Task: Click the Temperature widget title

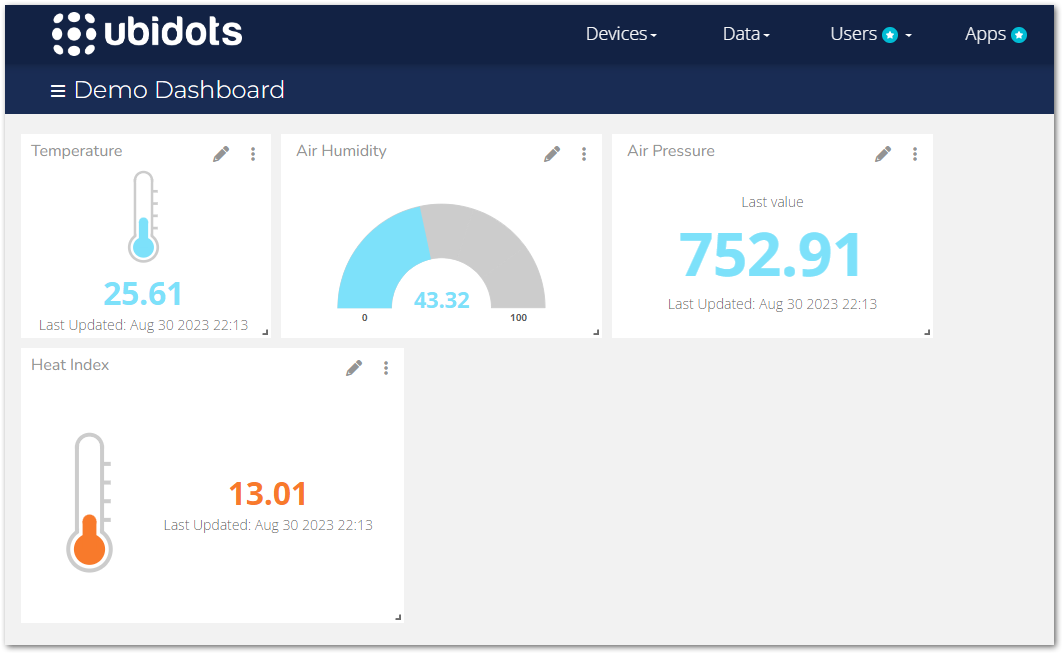Action: 77,150
